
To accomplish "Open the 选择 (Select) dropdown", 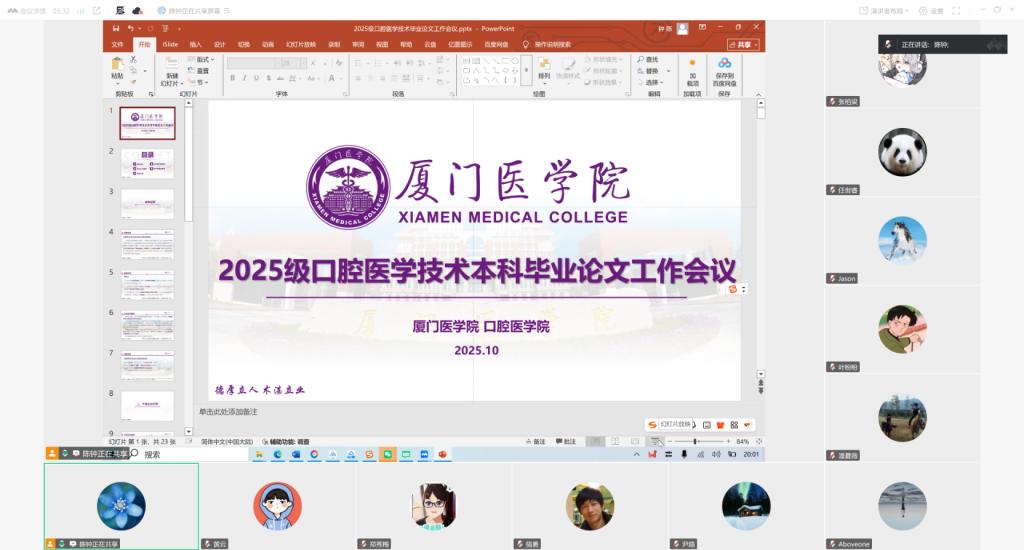I will pyautogui.click(x=650, y=82).
